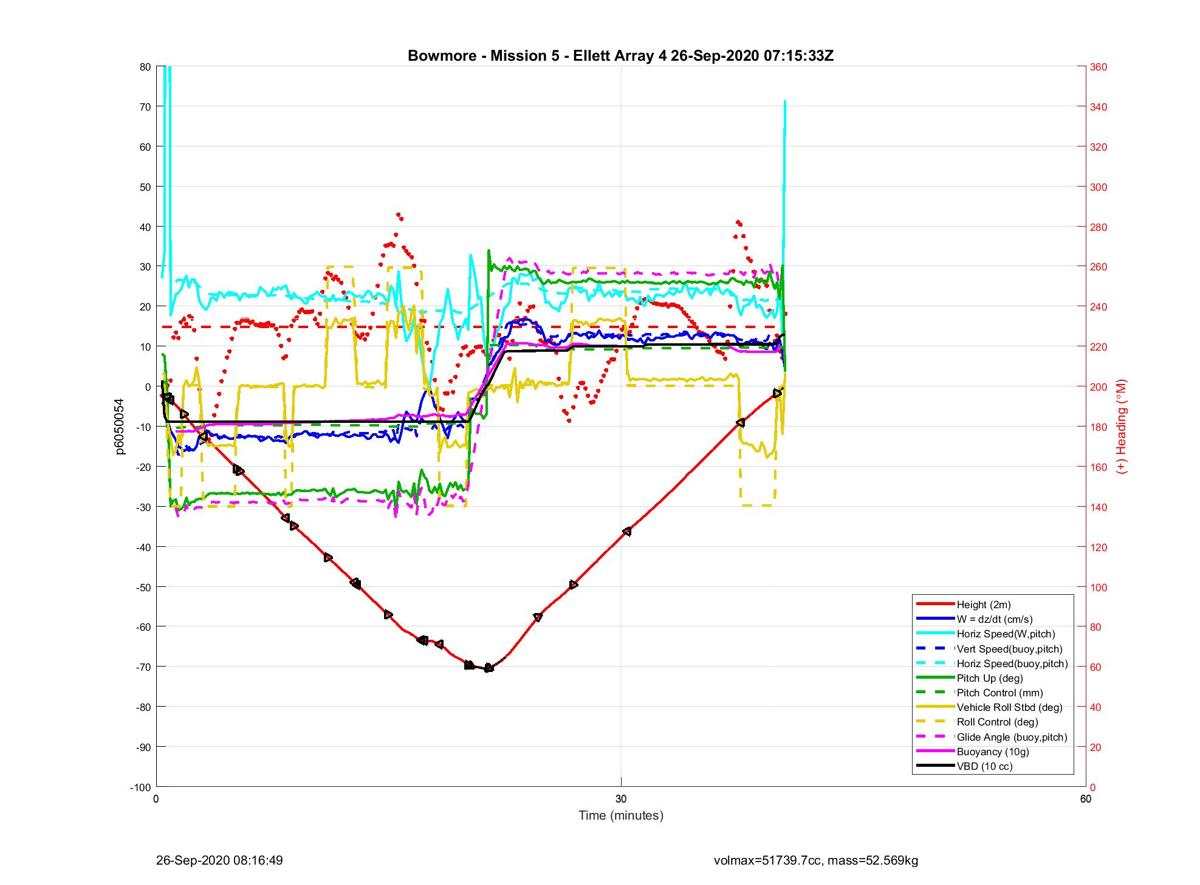Click the red '100' heading tick label
Viewport: 1200px width, 885px height.
(1099, 587)
